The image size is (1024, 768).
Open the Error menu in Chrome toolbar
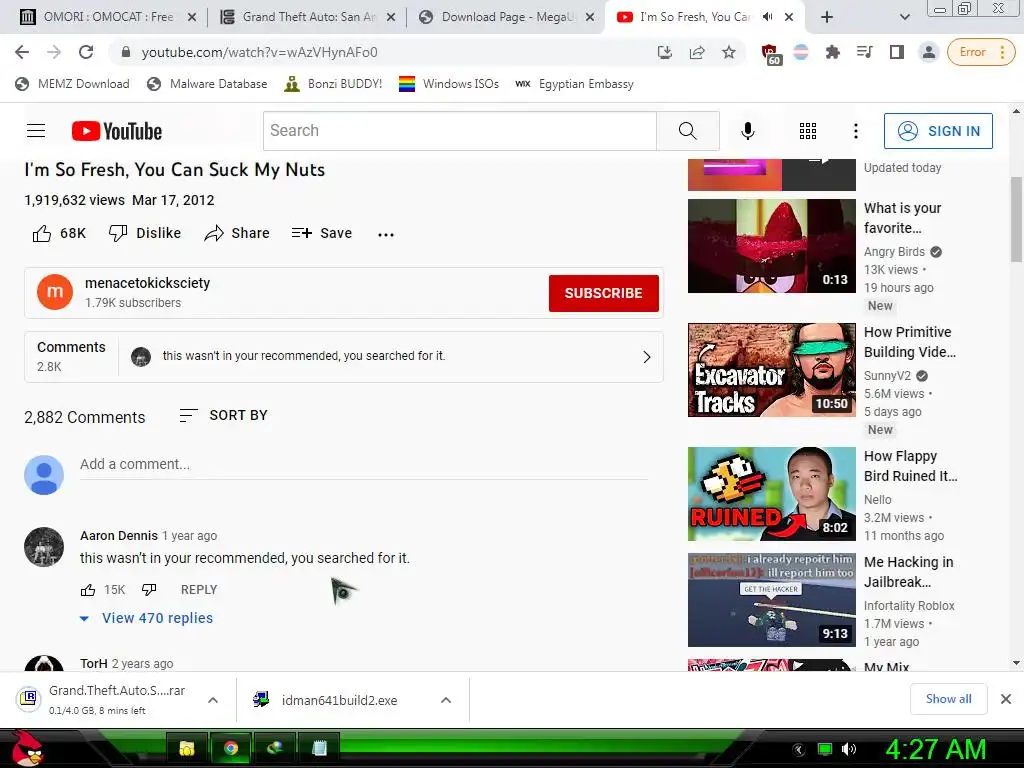click(x=980, y=52)
